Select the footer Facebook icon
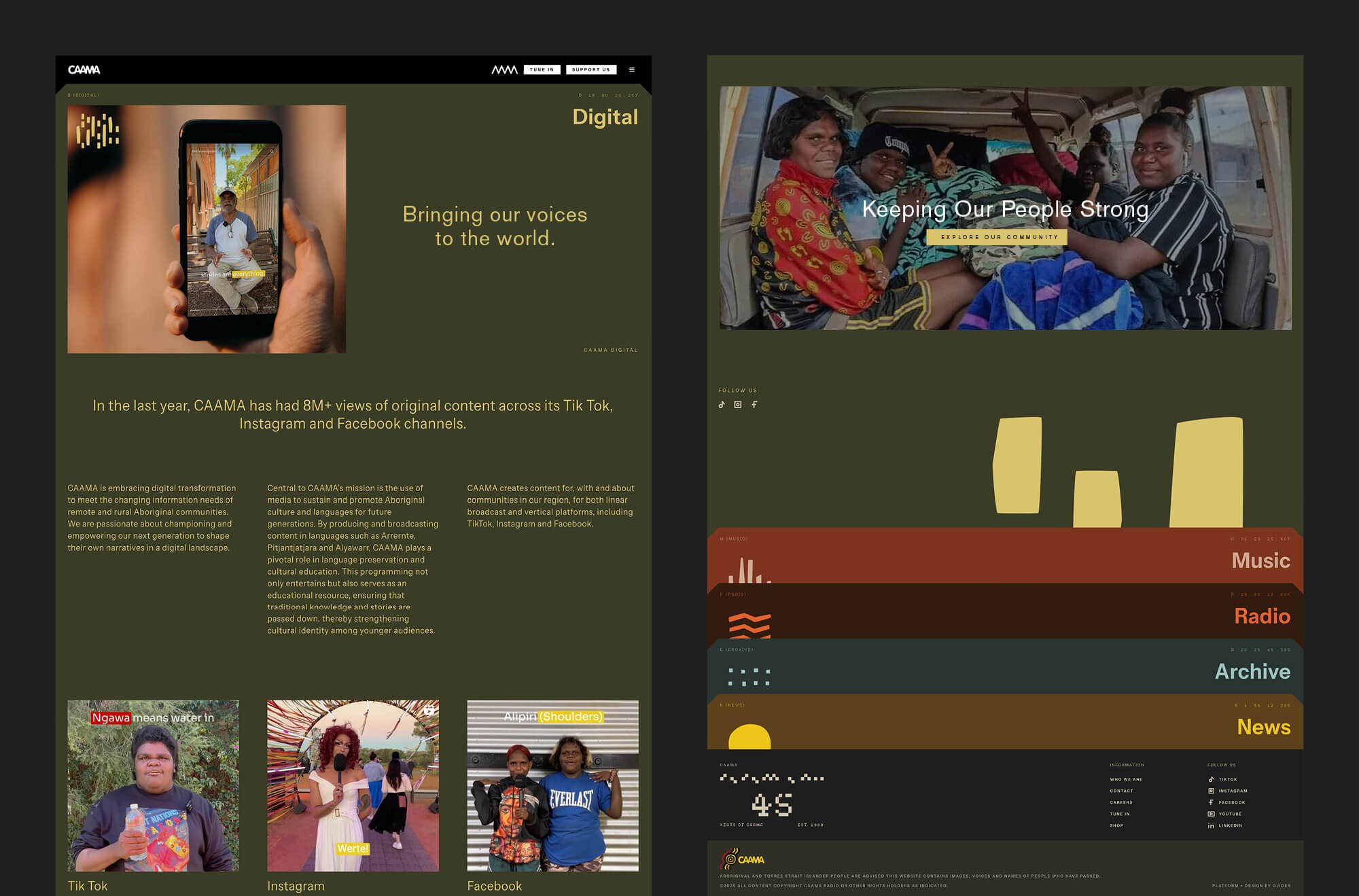 [1211, 802]
